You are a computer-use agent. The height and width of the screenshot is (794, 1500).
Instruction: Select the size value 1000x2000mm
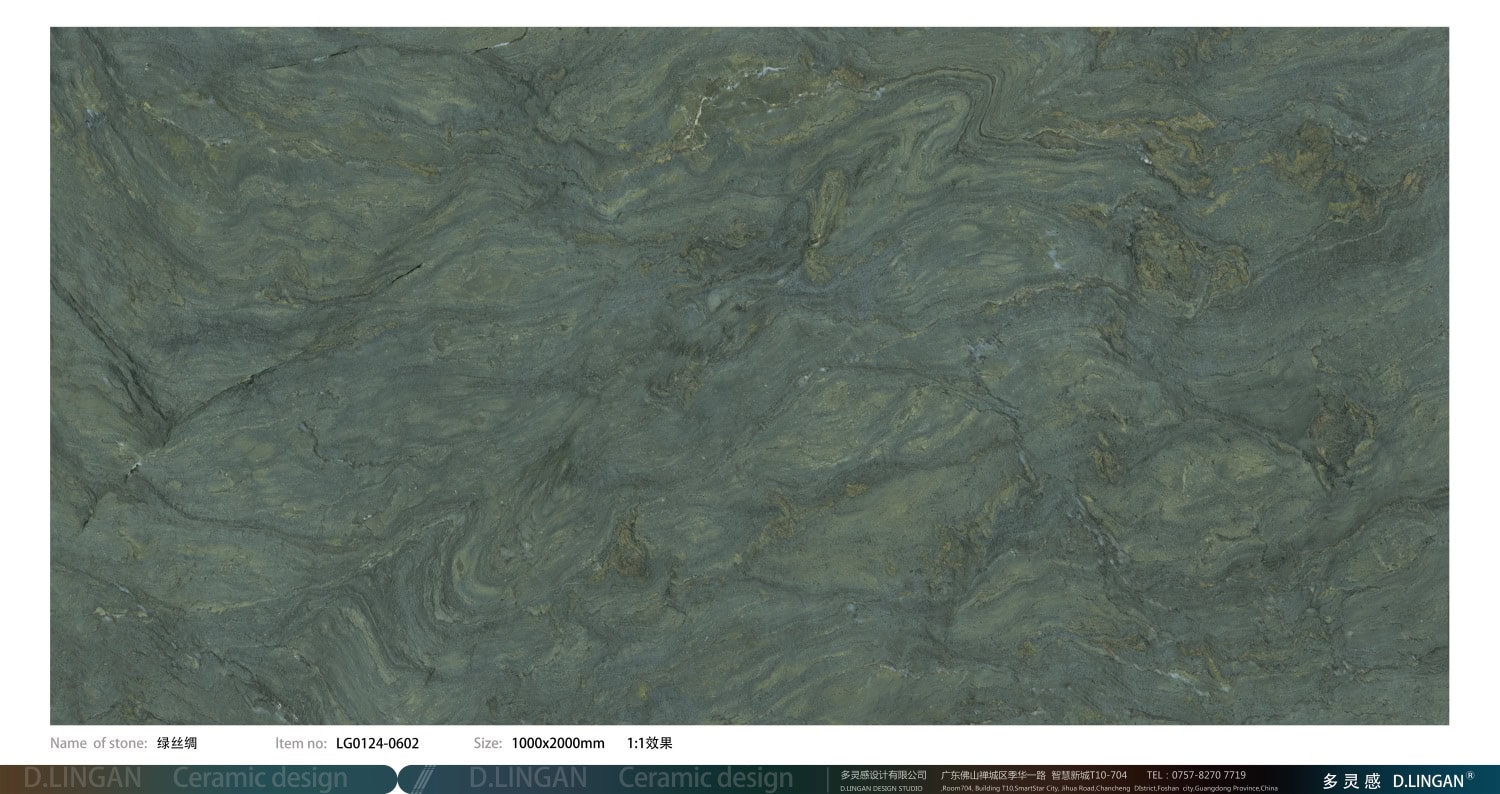point(558,743)
